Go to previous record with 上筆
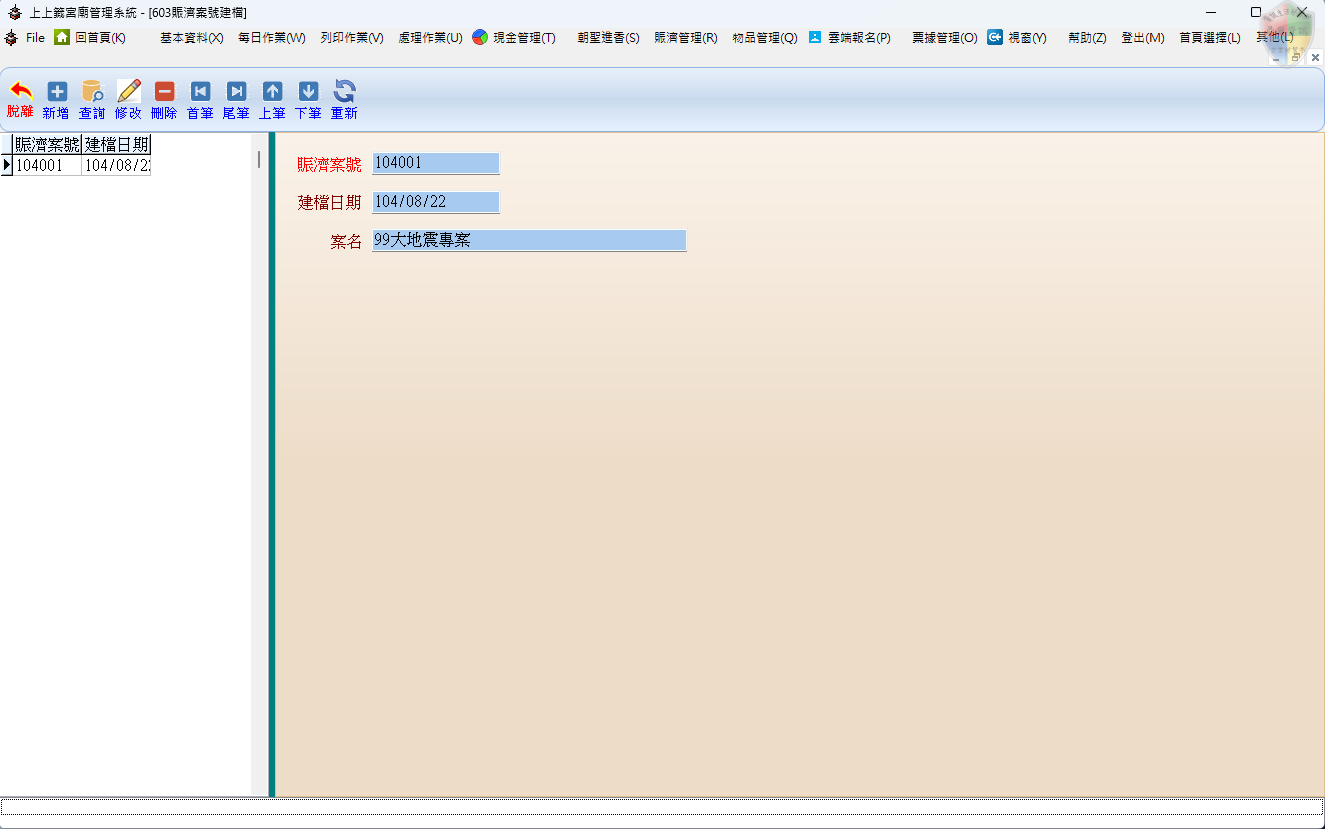This screenshot has width=1325, height=829. (272, 92)
